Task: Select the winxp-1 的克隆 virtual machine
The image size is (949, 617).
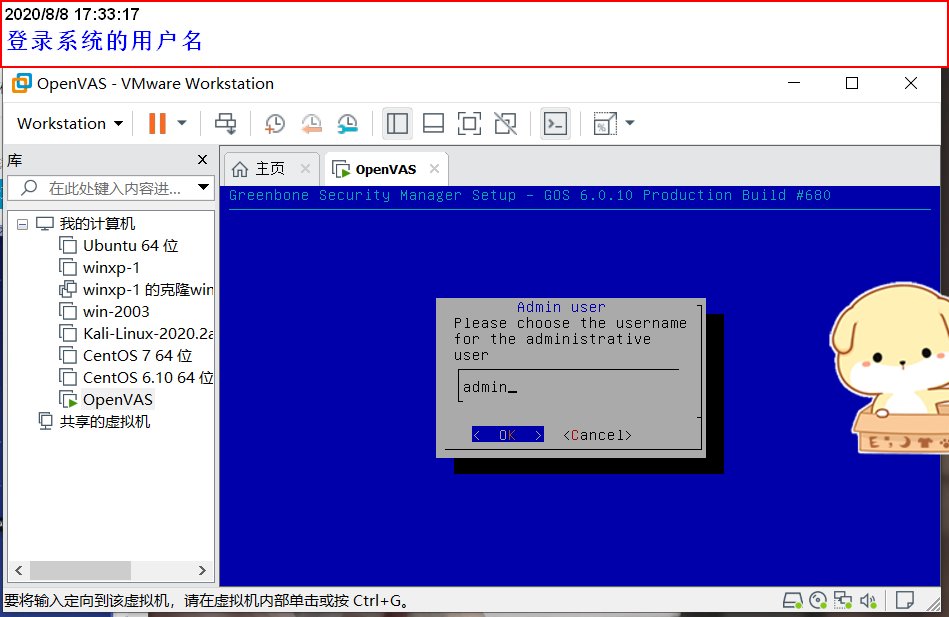Action: click(148, 289)
